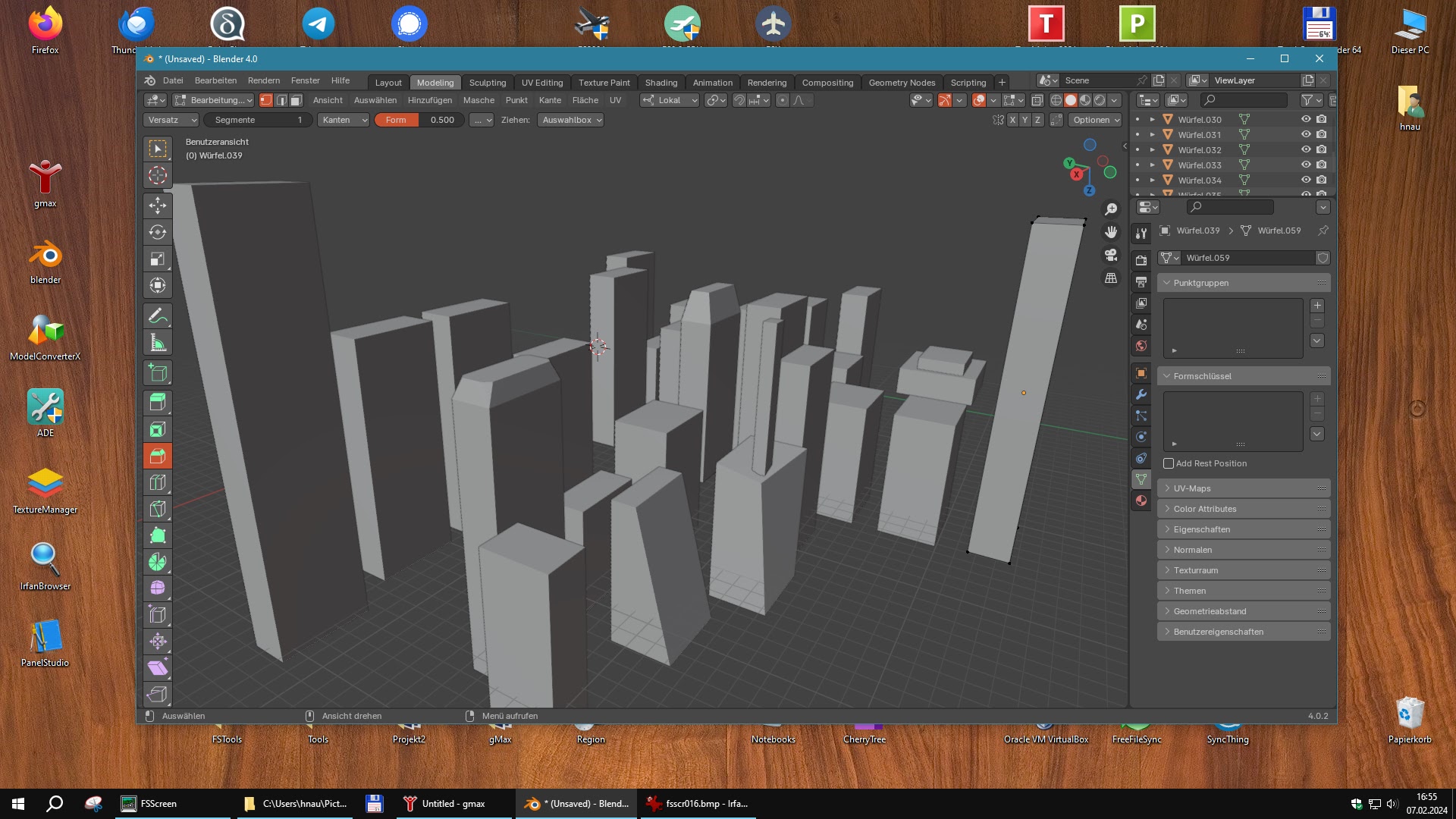Click the zoom view magnifier in viewport
Screen dimensions: 1456x819
point(1111,209)
